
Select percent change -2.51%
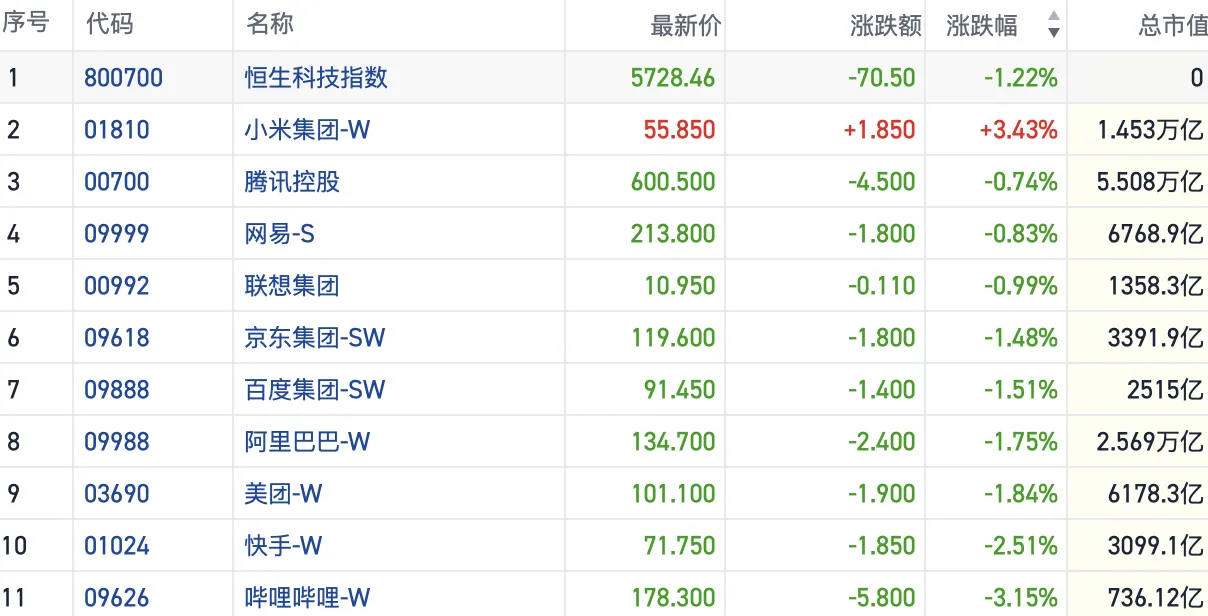coord(1022,546)
